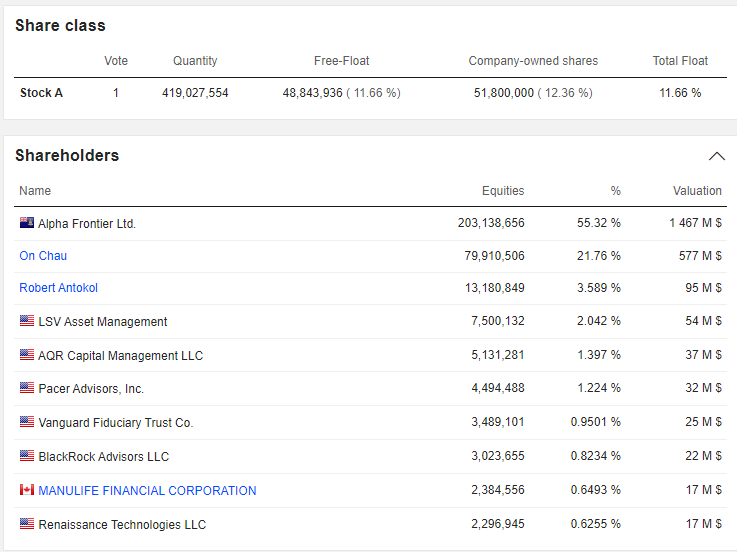
Task: Select the 32 M $ valuation
Action: click(704, 388)
